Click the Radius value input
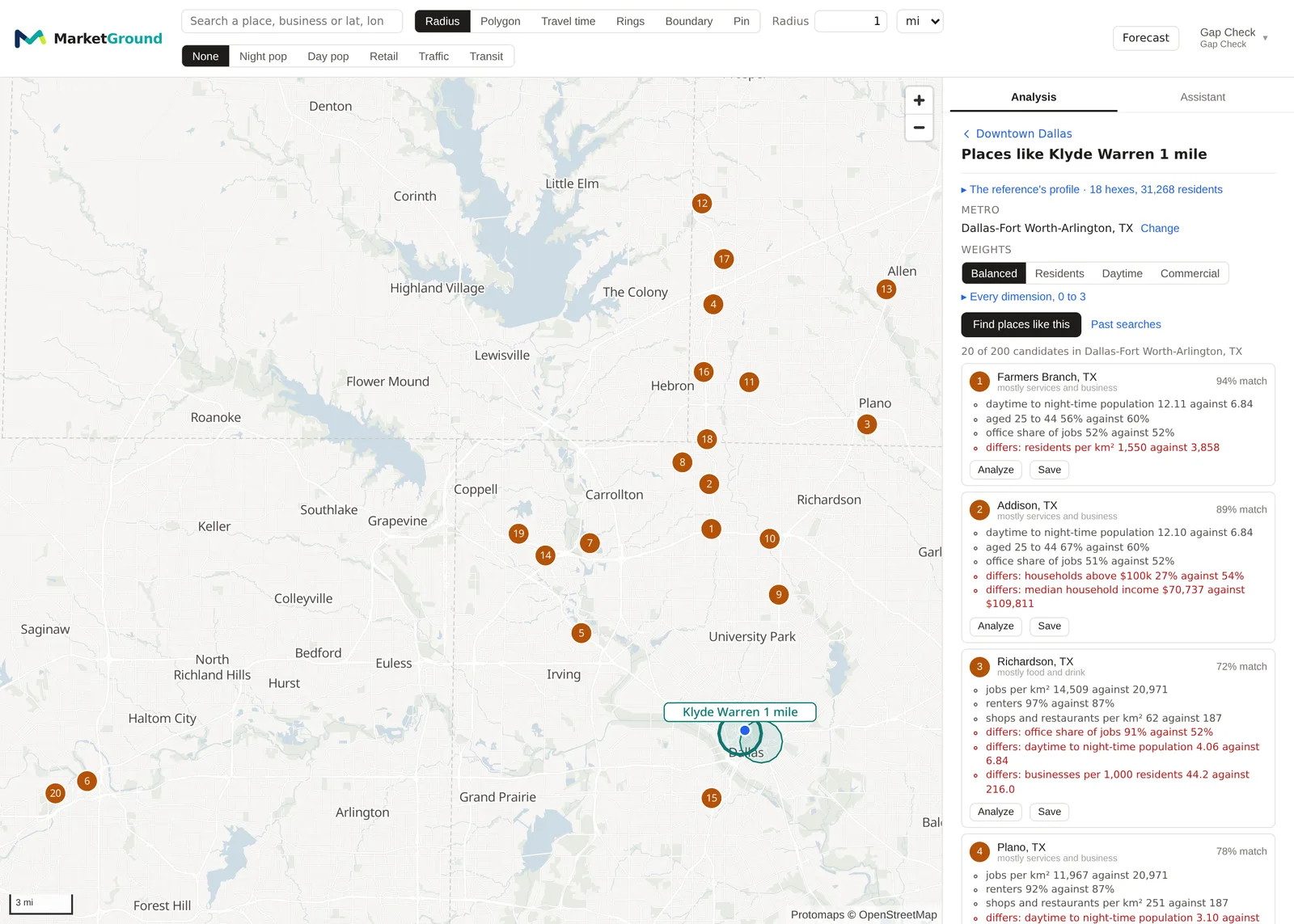 click(851, 21)
